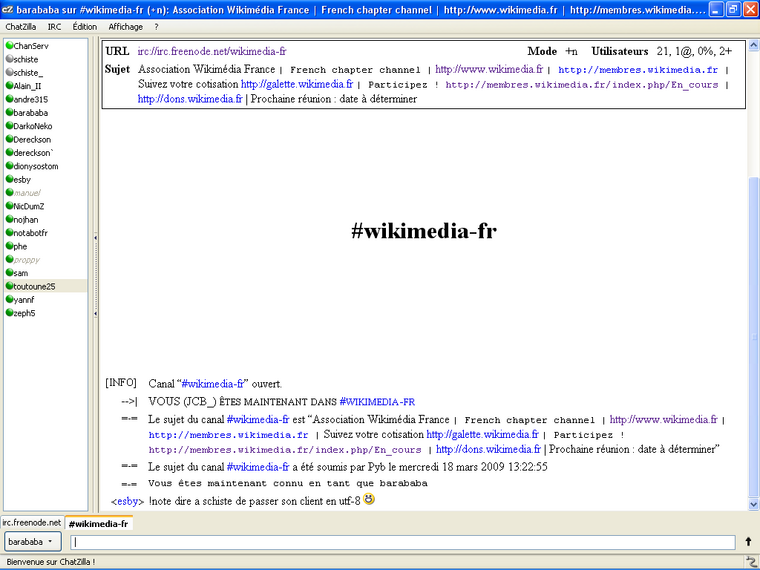Click ChanServ's green status icon
This screenshot has height=570, width=760.
pyautogui.click(x=9, y=46)
